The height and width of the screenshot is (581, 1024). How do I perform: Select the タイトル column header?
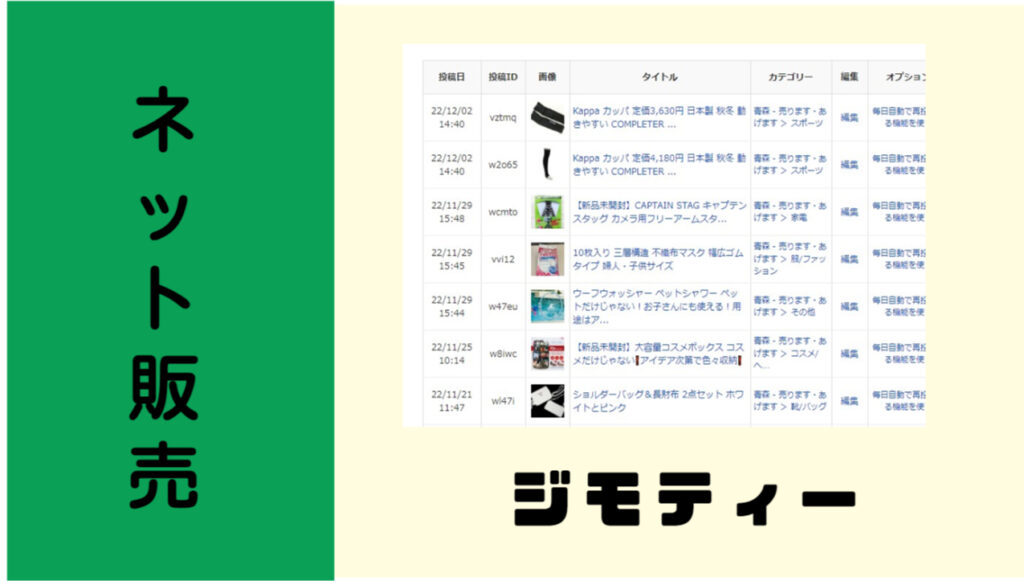pyautogui.click(x=660, y=77)
